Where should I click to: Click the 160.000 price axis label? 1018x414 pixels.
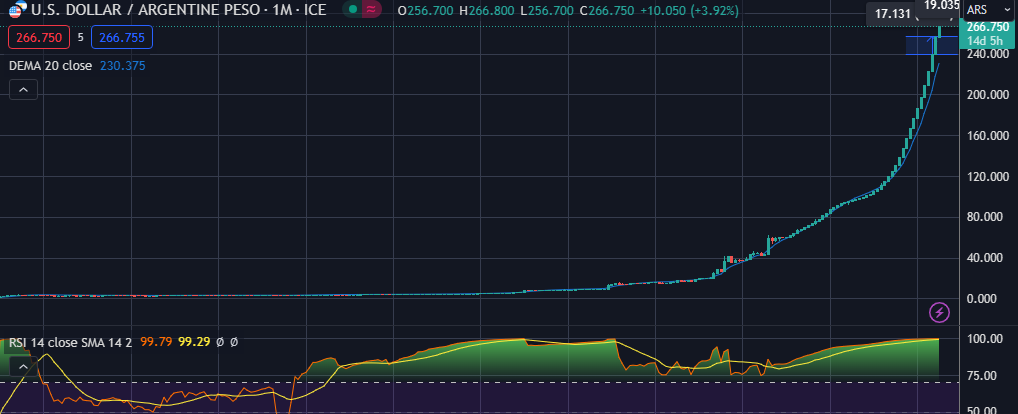(987, 136)
